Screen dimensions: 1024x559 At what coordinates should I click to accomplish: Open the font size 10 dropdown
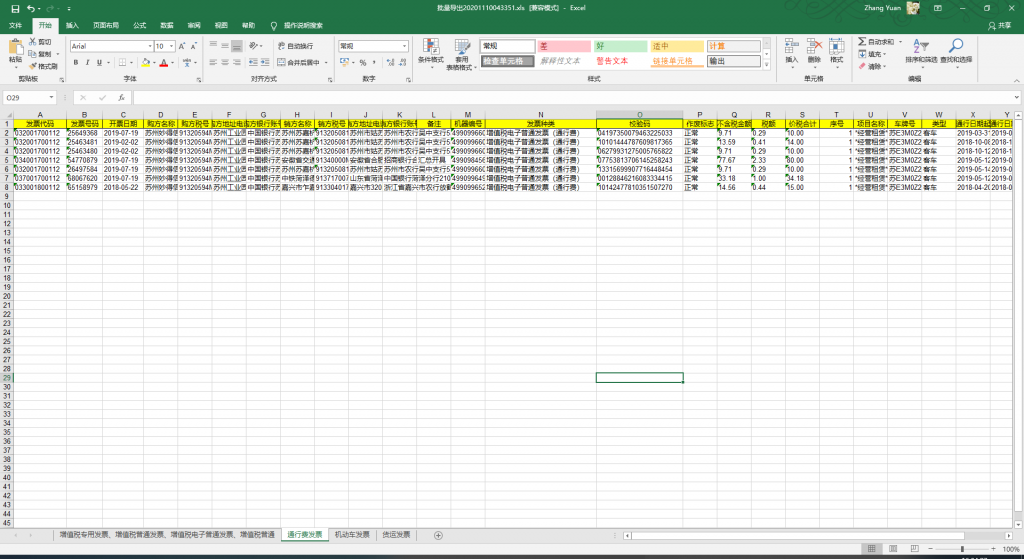pos(171,46)
